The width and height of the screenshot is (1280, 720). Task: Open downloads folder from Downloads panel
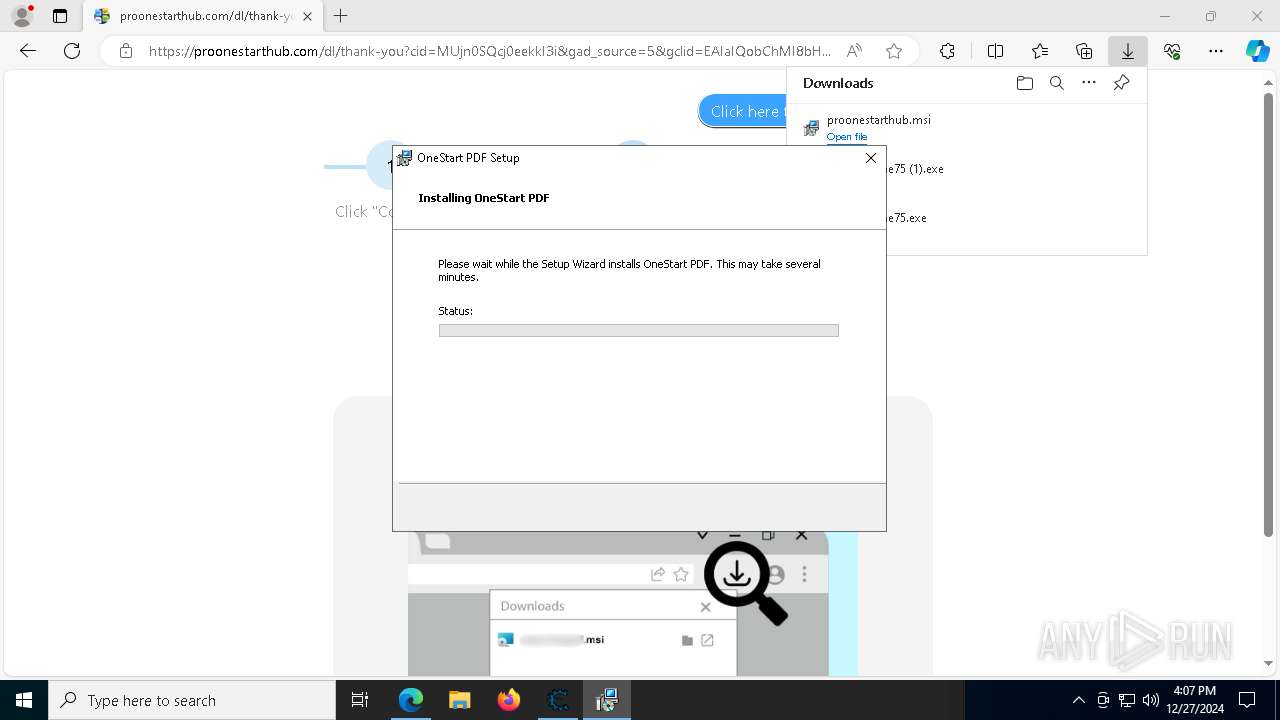1025,83
